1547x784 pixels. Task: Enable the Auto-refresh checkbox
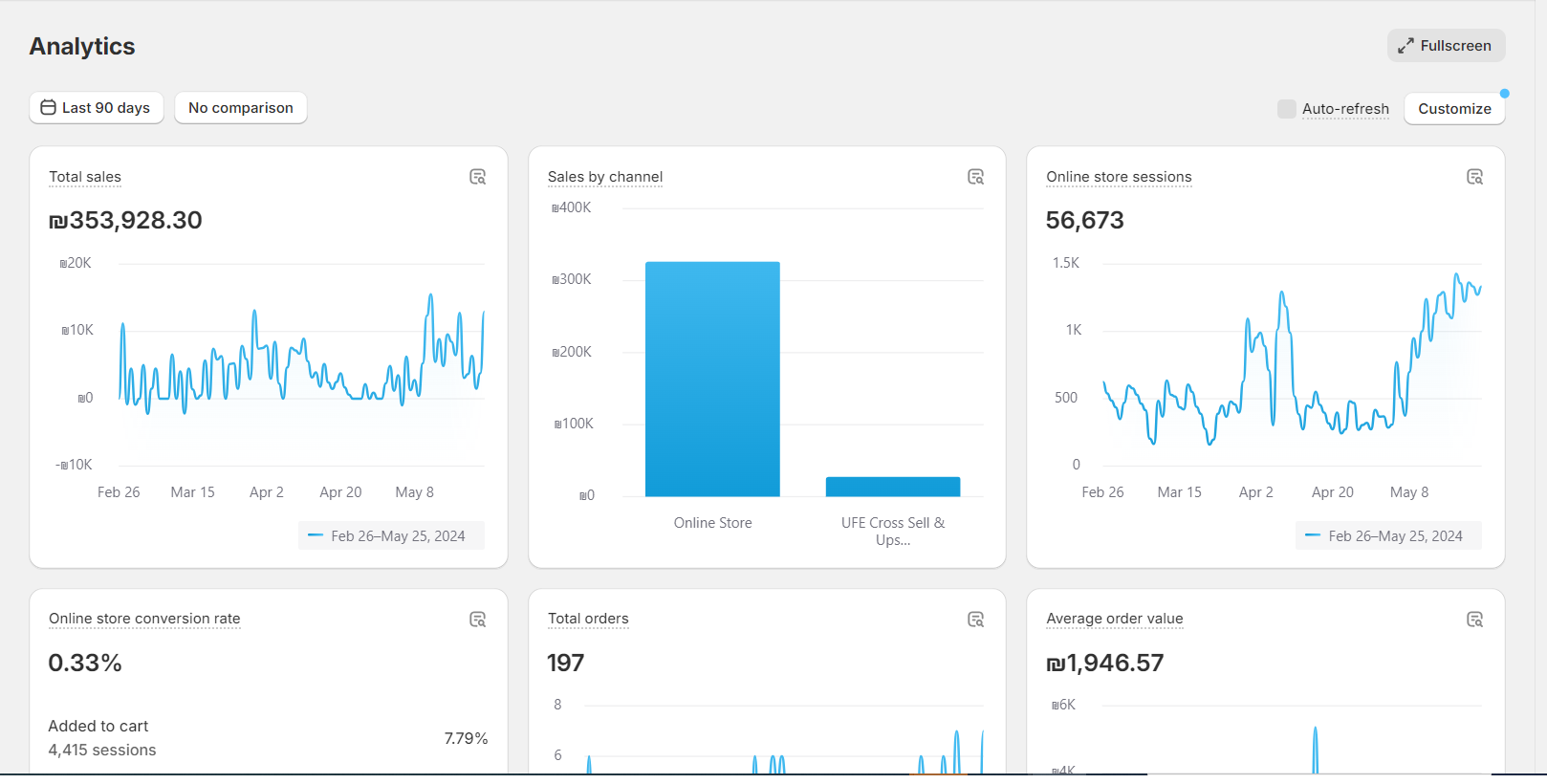click(1287, 109)
